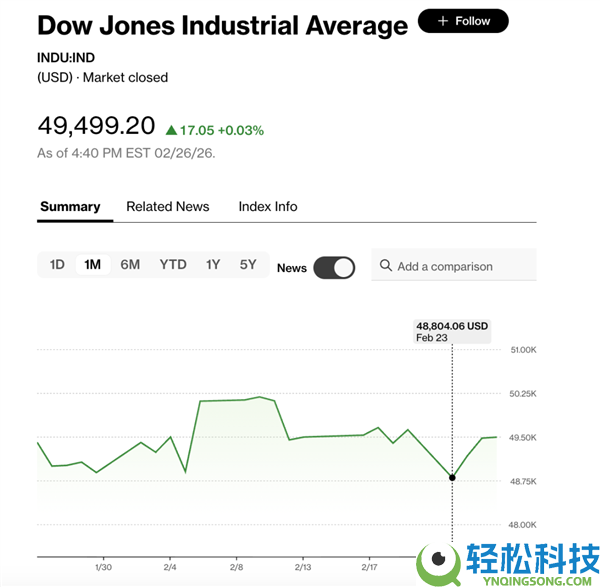Show the 1Y chart range
This screenshot has height=587, width=600.
213,265
